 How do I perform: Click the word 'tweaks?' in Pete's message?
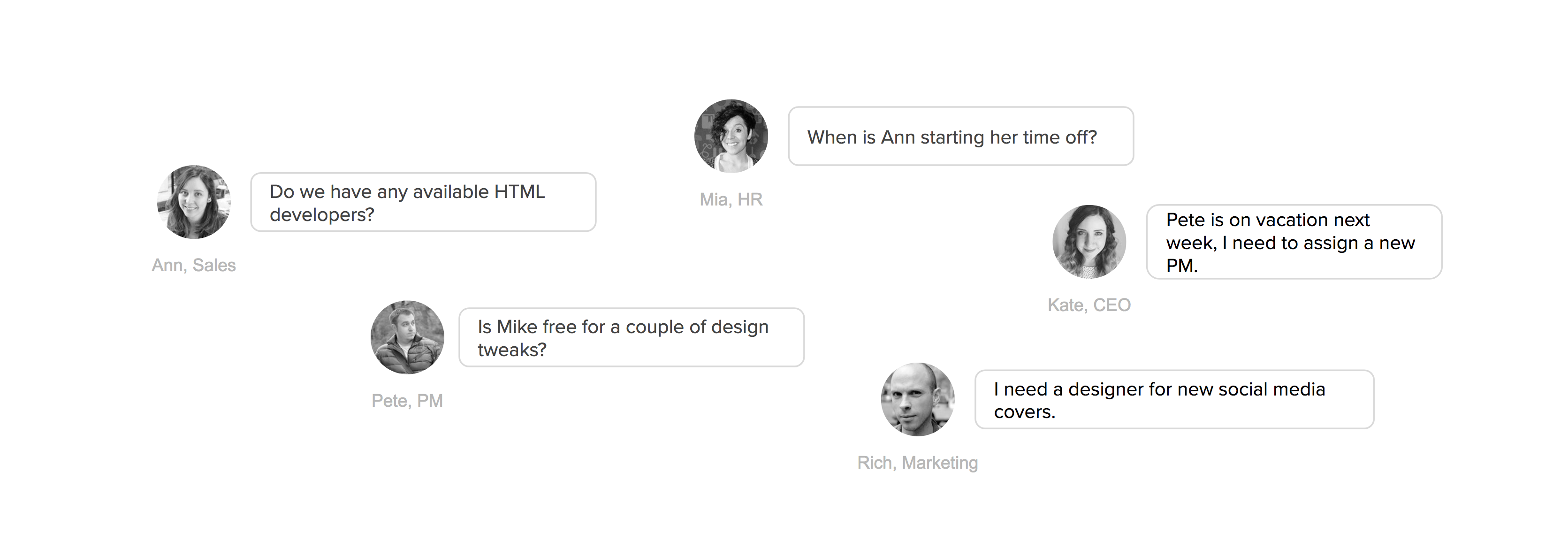pos(512,350)
